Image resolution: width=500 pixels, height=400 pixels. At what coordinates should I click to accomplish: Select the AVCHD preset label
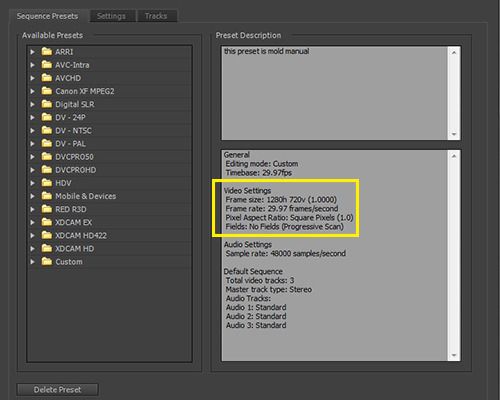click(68, 78)
